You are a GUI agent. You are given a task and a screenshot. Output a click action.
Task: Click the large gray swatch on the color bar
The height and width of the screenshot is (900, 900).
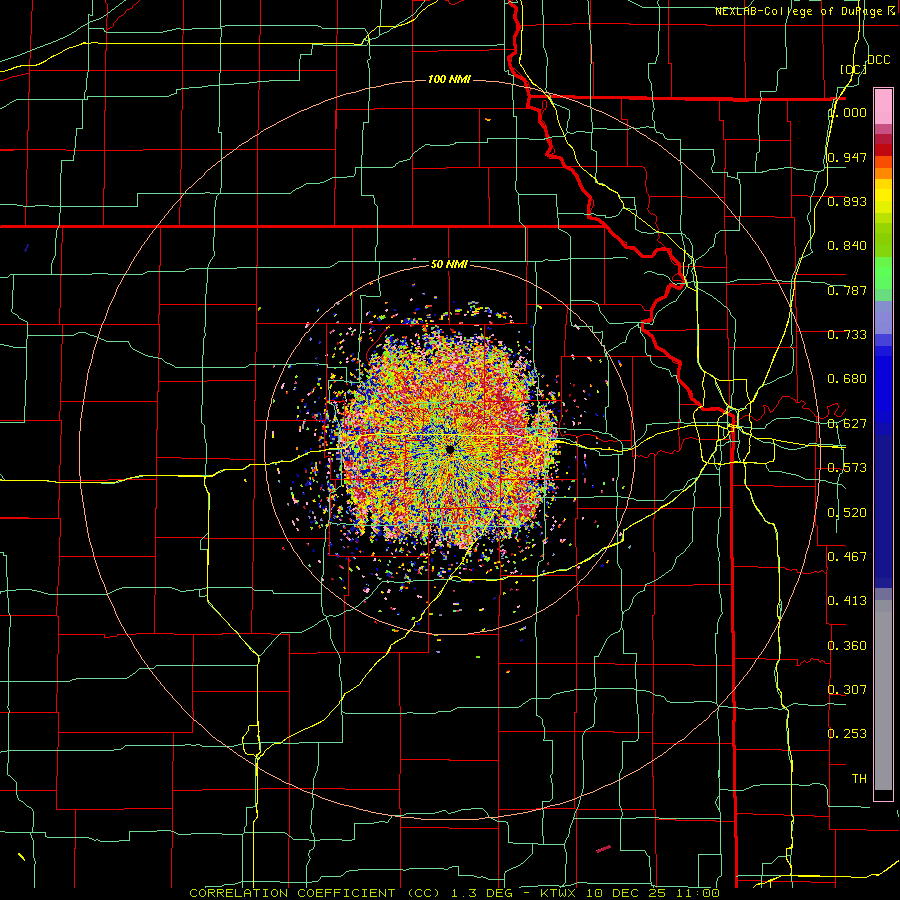[883, 700]
